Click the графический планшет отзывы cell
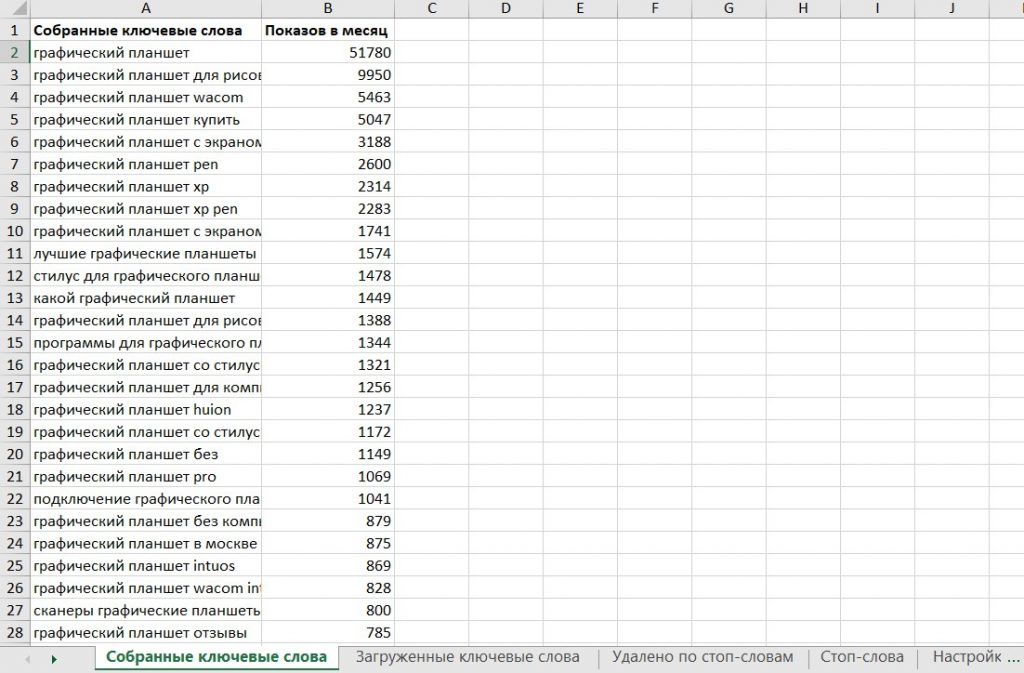Viewport: 1024px width, 673px height. click(x=146, y=632)
